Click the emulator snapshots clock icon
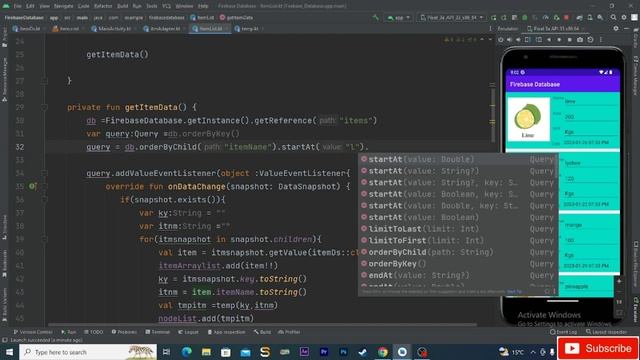 point(590,40)
